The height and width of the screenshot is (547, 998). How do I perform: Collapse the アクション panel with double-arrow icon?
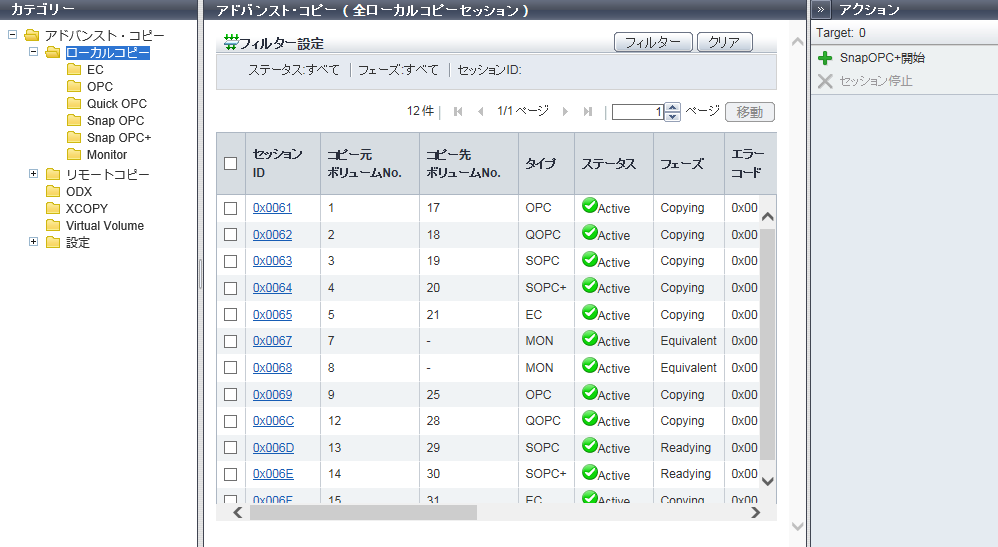click(x=821, y=9)
